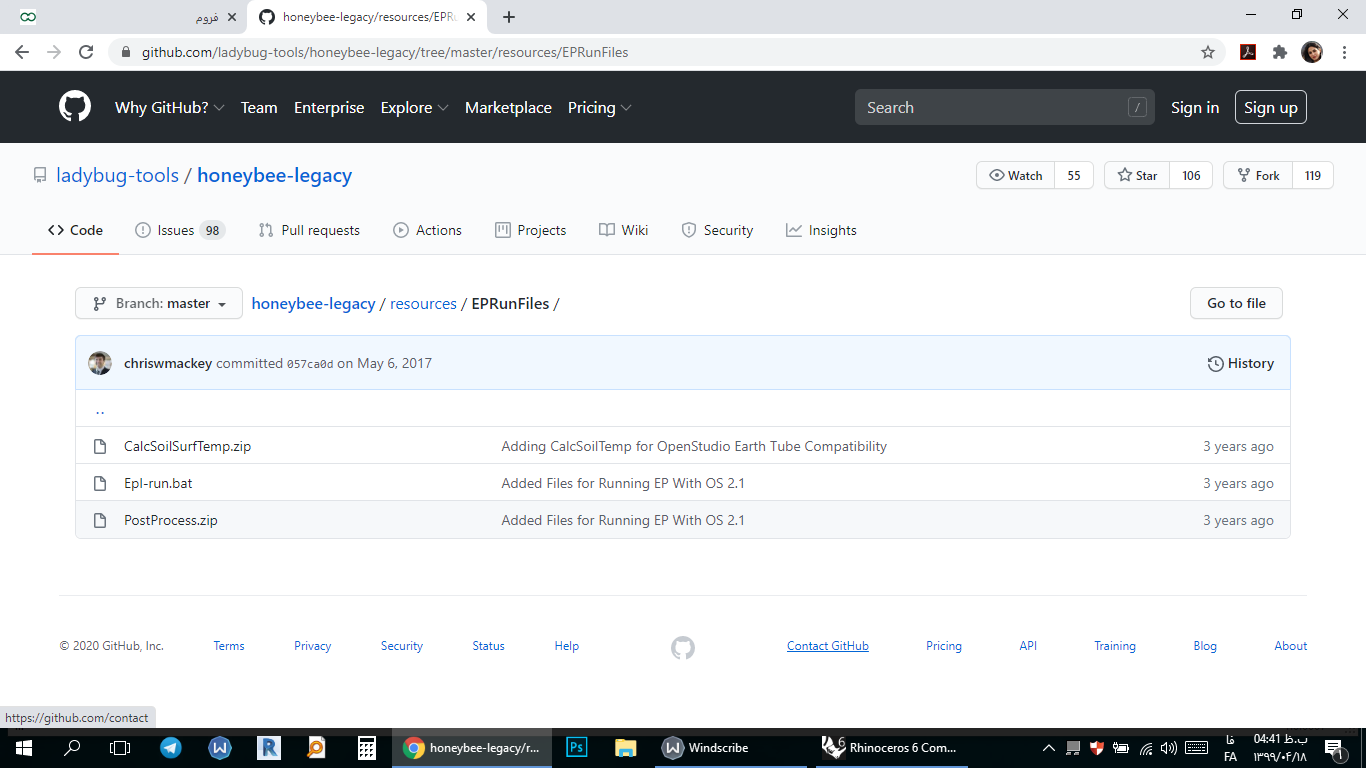The image size is (1366, 768).
Task: Click the GitHub octocat logo in header
Action: (x=75, y=107)
